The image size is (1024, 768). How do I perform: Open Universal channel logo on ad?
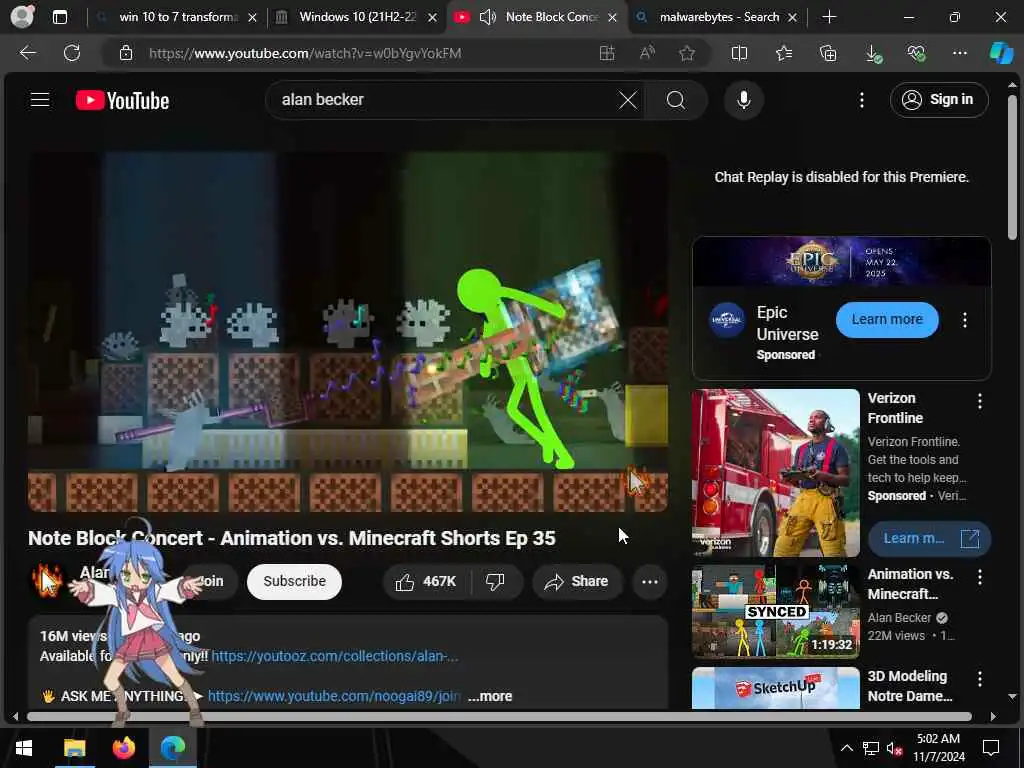click(x=727, y=320)
